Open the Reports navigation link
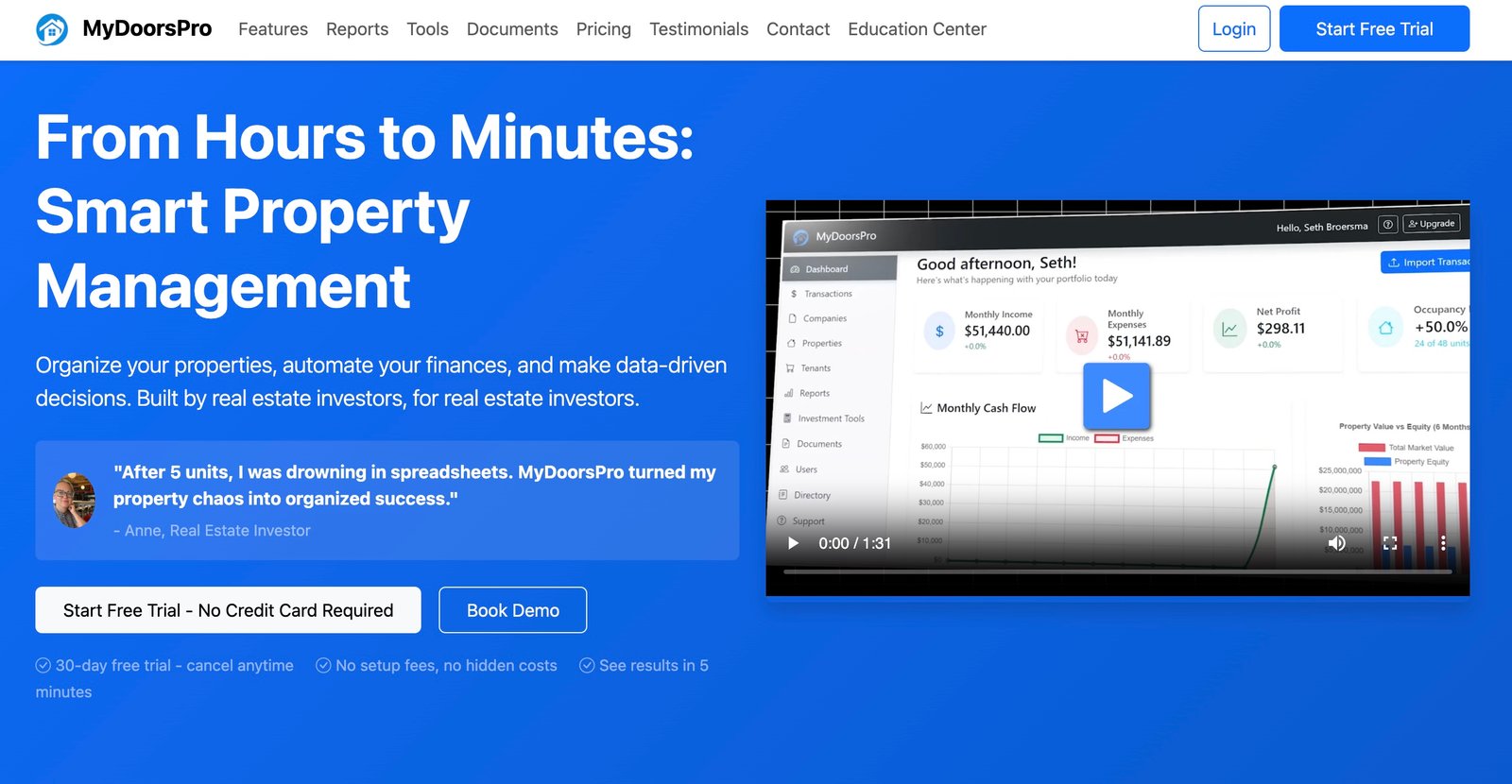 357,29
